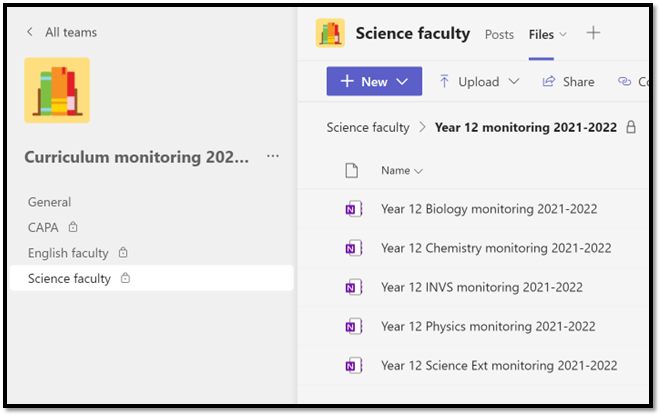Open Year 12 Physics monitoring 2021-2022
This screenshot has height=417, width=662.
click(488, 327)
